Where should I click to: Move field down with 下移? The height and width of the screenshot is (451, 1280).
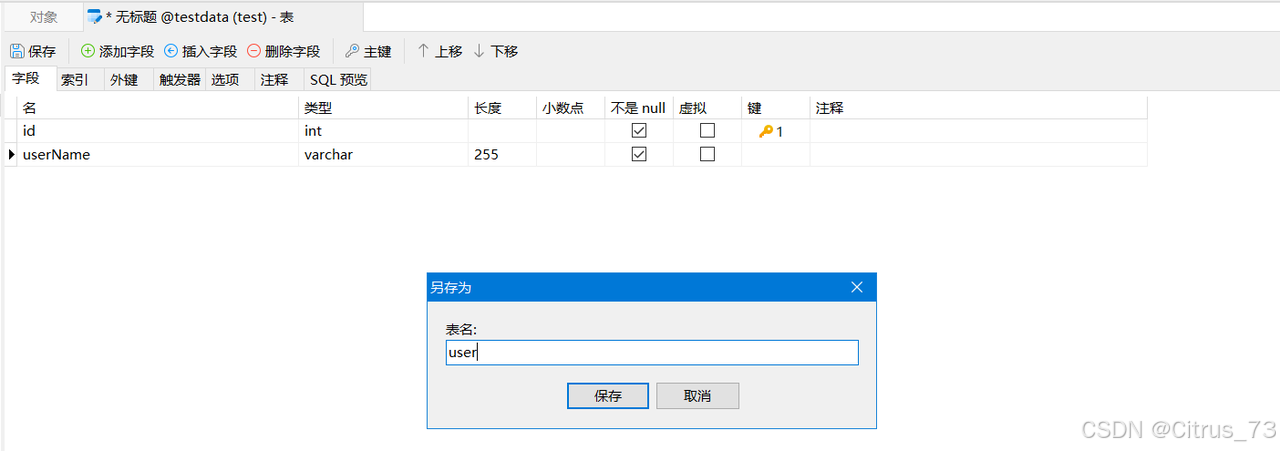point(495,51)
